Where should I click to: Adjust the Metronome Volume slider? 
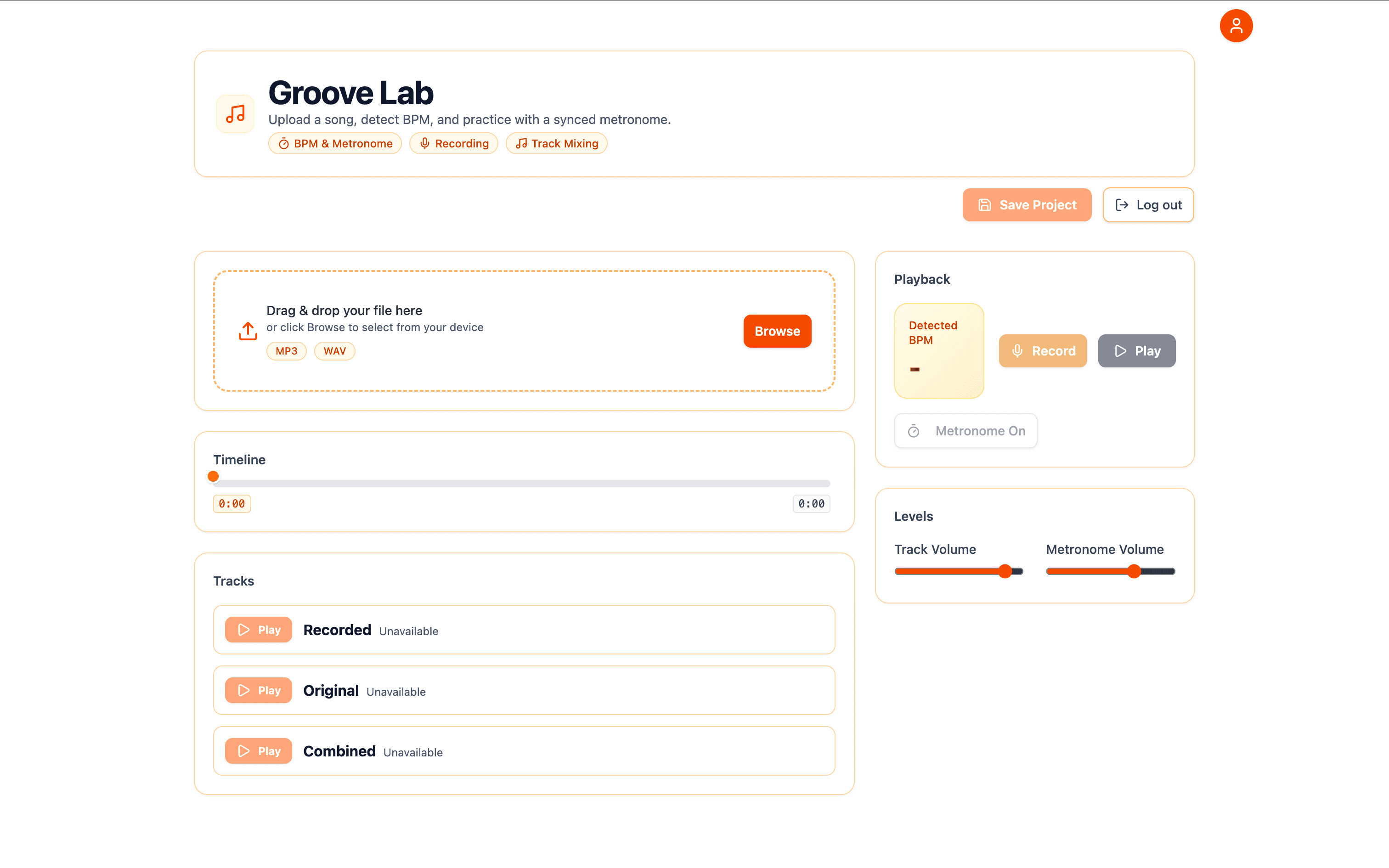1134,570
